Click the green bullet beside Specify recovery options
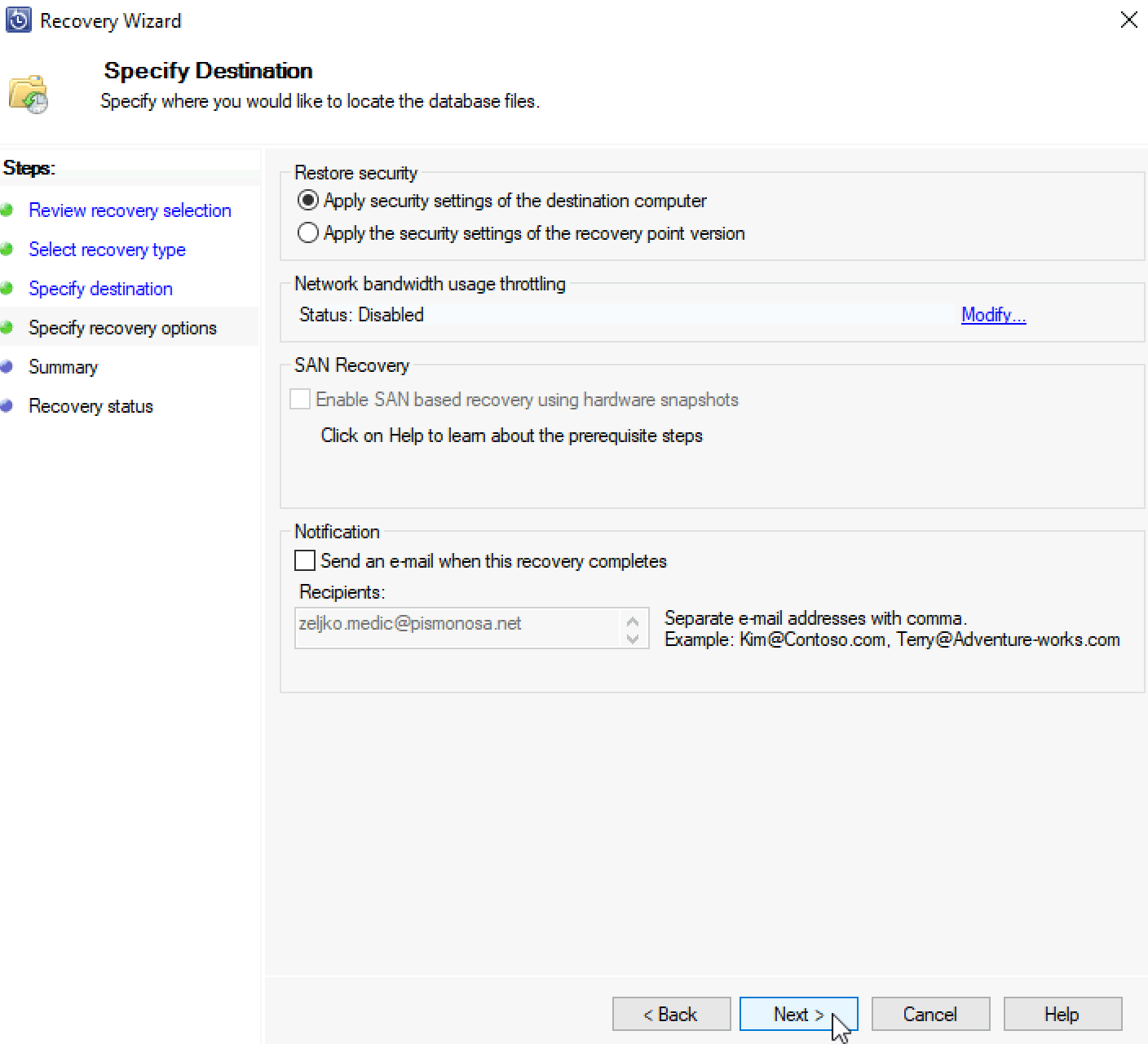Image resolution: width=1148 pixels, height=1044 pixels. [x=7, y=327]
